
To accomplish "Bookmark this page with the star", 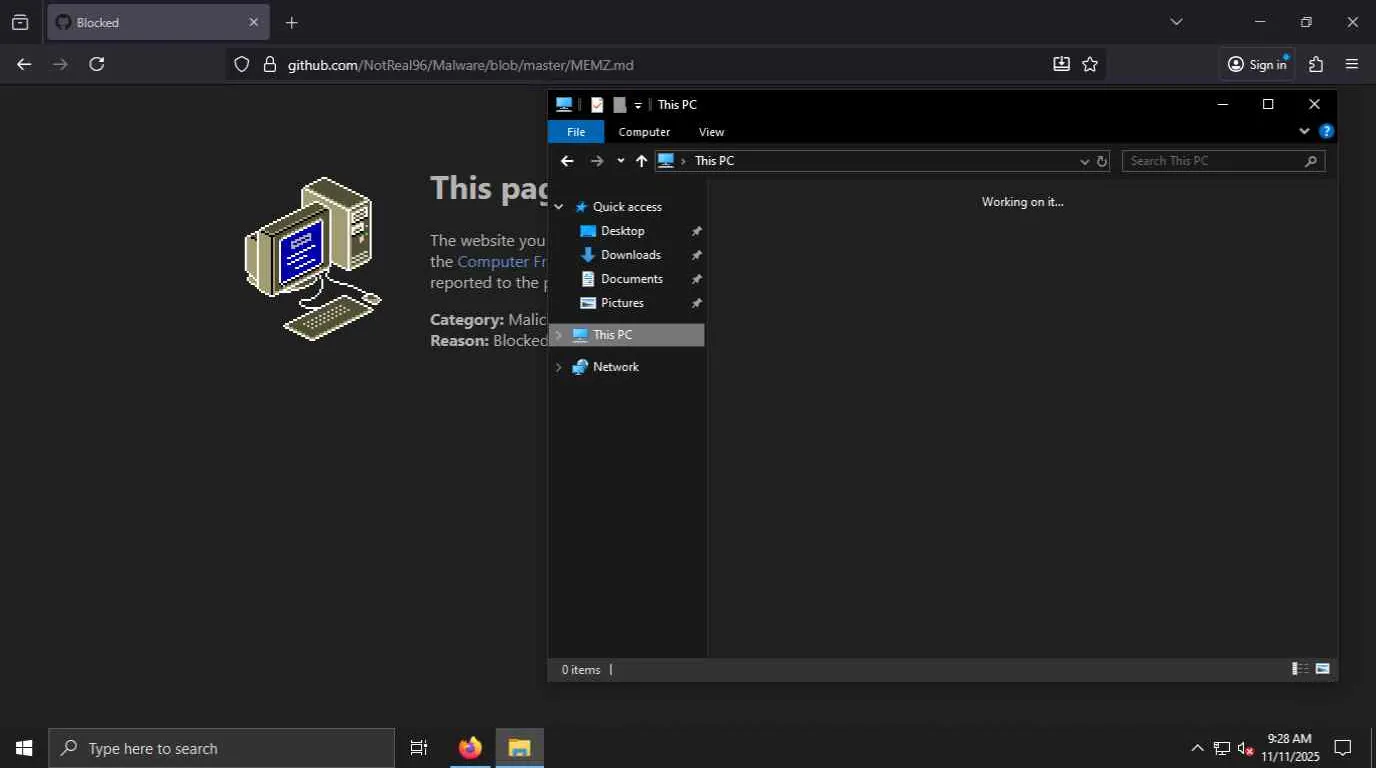I will 1090,64.
